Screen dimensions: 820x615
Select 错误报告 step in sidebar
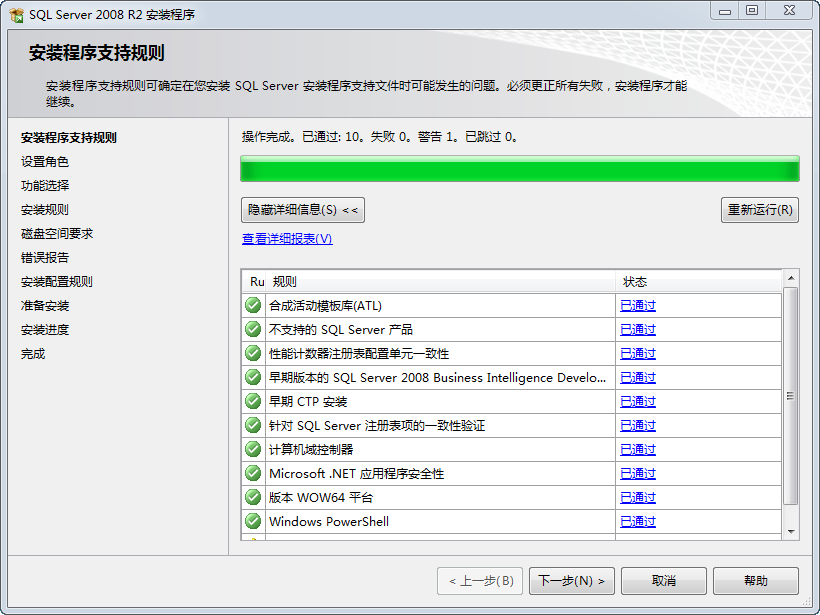tap(45, 258)
